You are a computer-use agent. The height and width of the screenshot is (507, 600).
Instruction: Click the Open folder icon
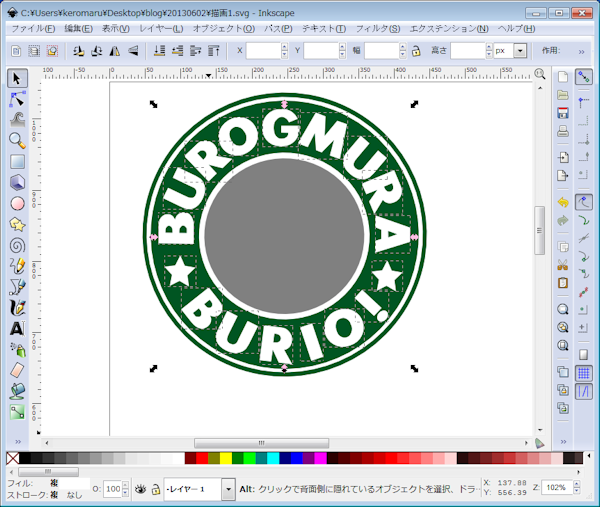[x=563, y=95]
